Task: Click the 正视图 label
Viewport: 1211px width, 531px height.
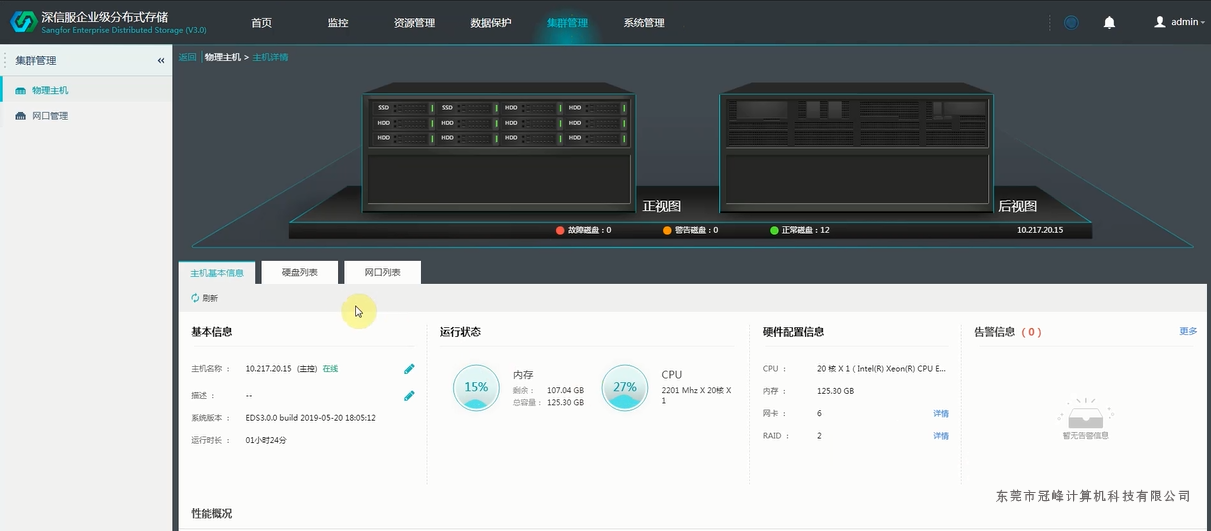Action: [661, 206]
